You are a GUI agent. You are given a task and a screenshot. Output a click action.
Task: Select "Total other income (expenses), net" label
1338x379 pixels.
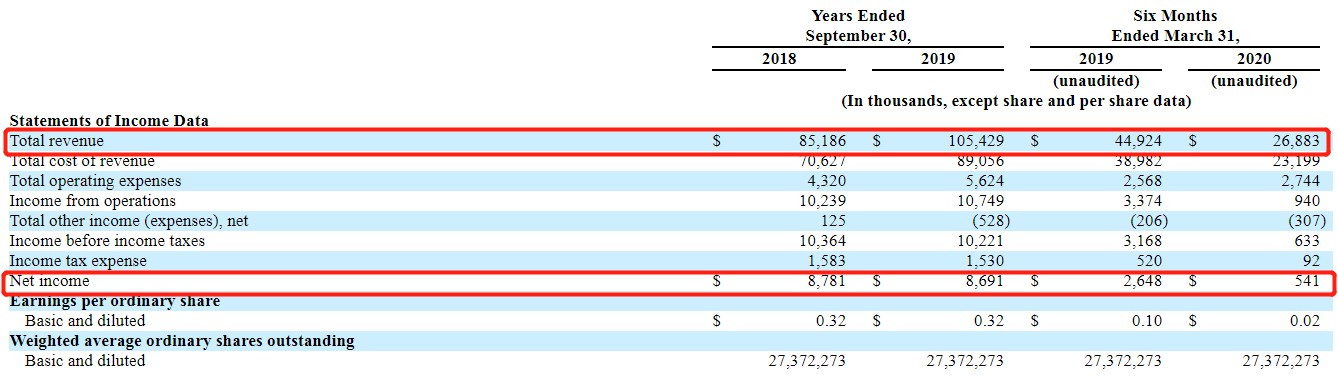click(x=129, y=221)
